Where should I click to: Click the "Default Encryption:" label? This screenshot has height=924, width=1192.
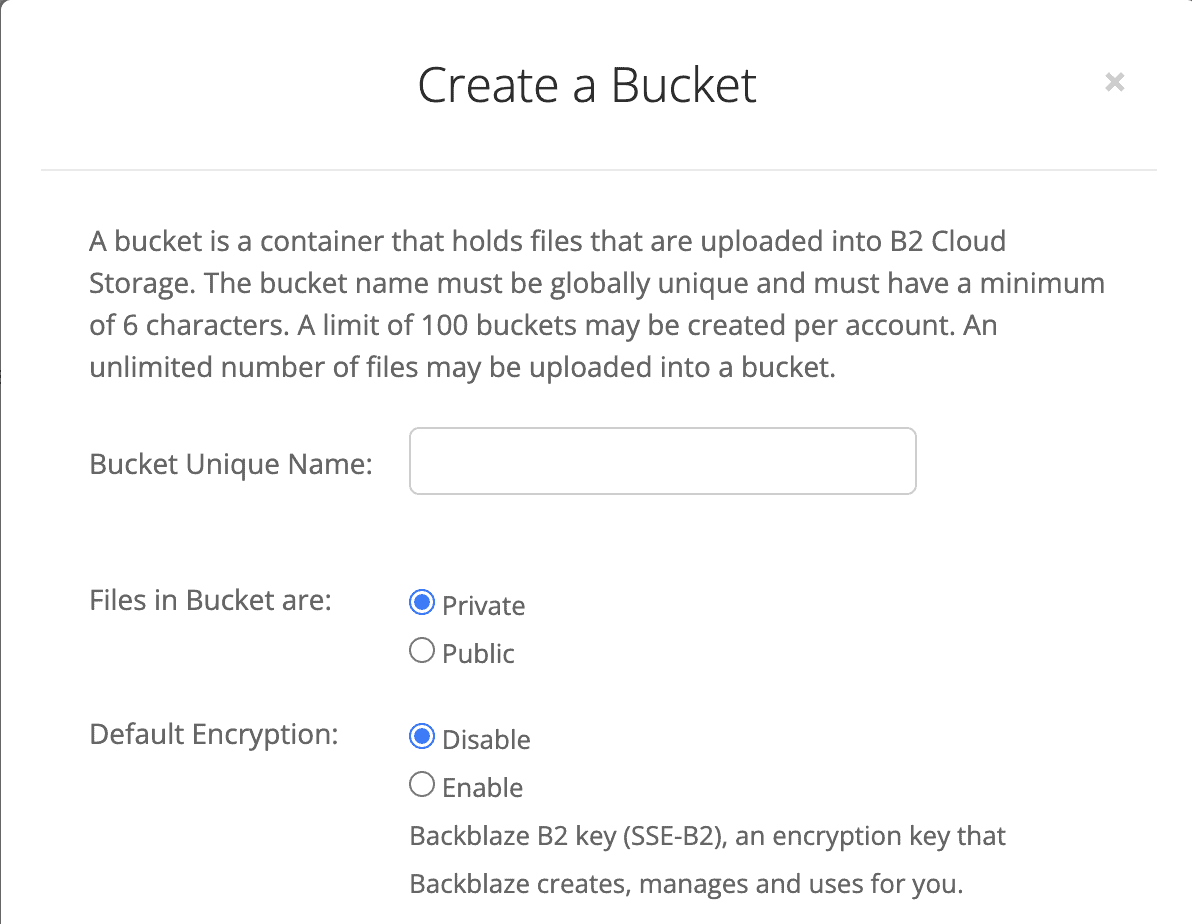(214, 735)
